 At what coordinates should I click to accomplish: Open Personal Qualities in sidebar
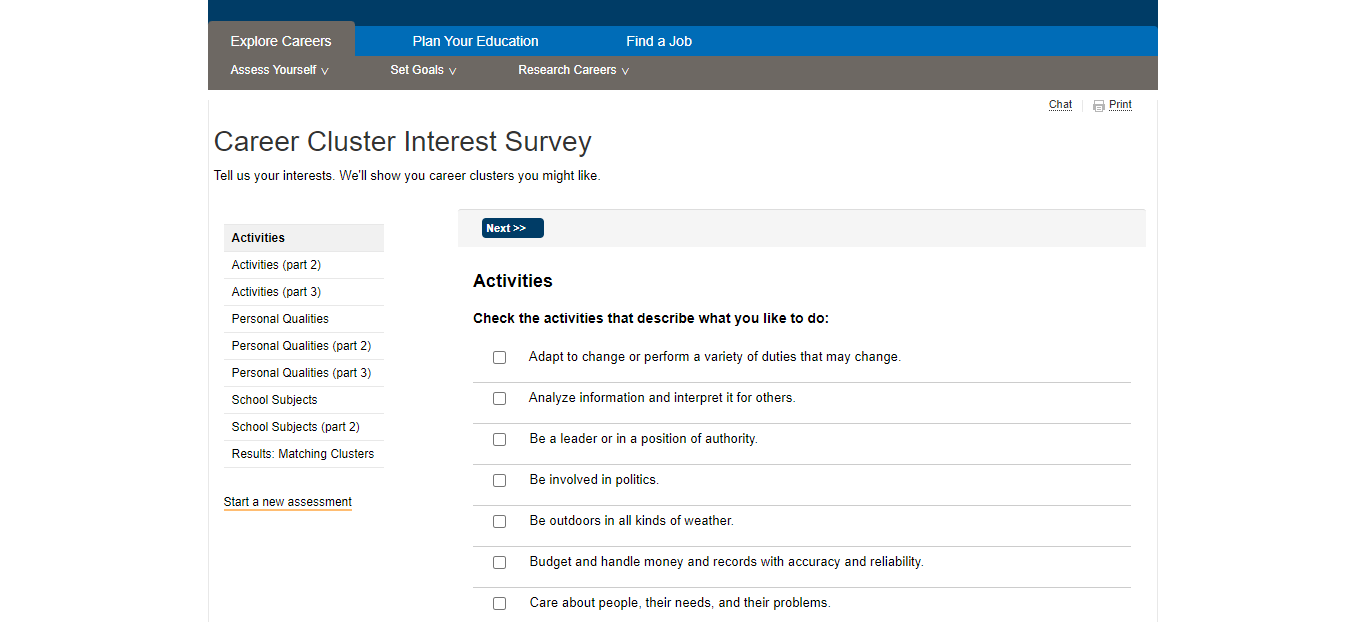tap(280, 319)
